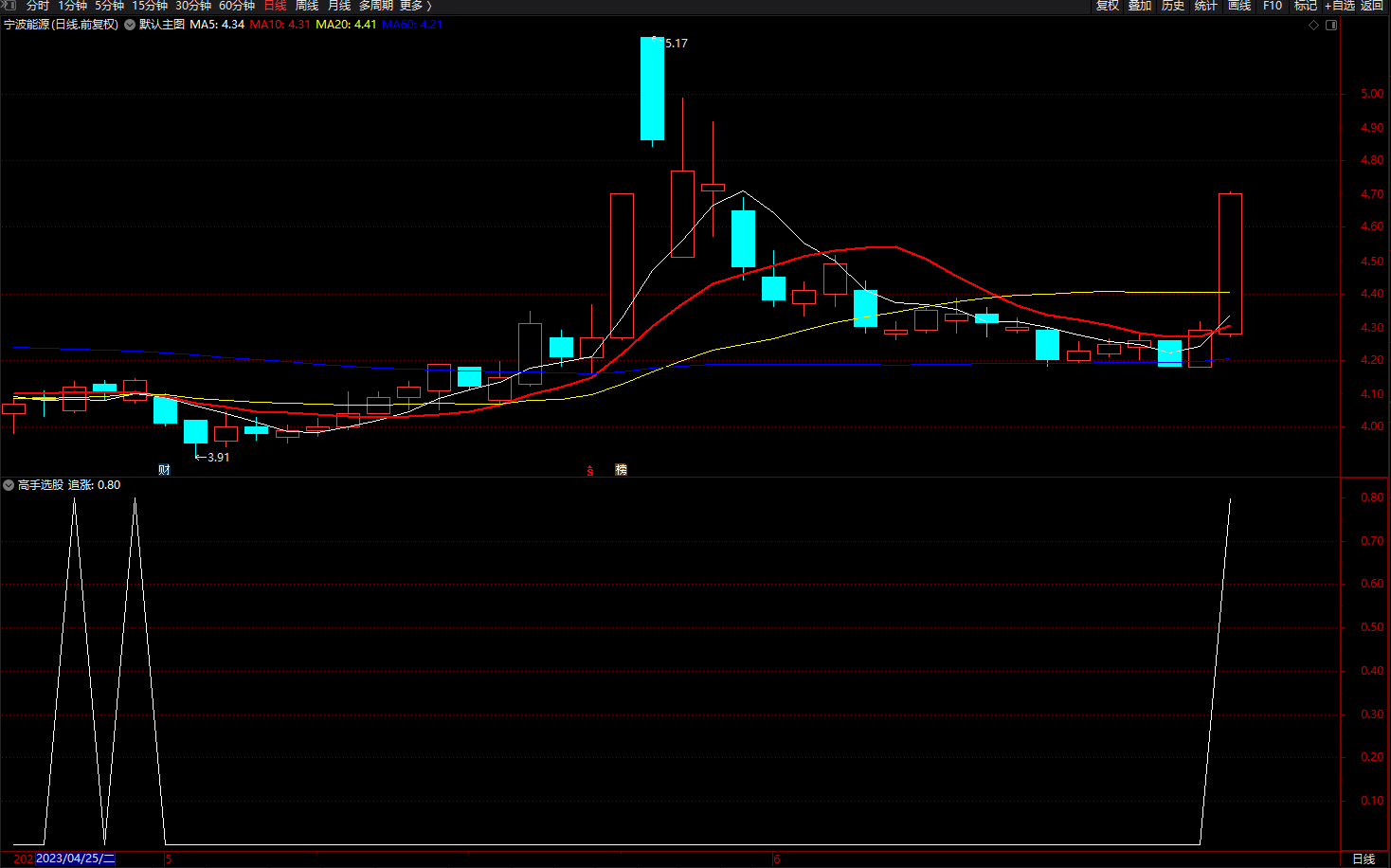Click the red S signal marker
The image size is (1391, 868).
pyautogui.click(x=590, y=470)
